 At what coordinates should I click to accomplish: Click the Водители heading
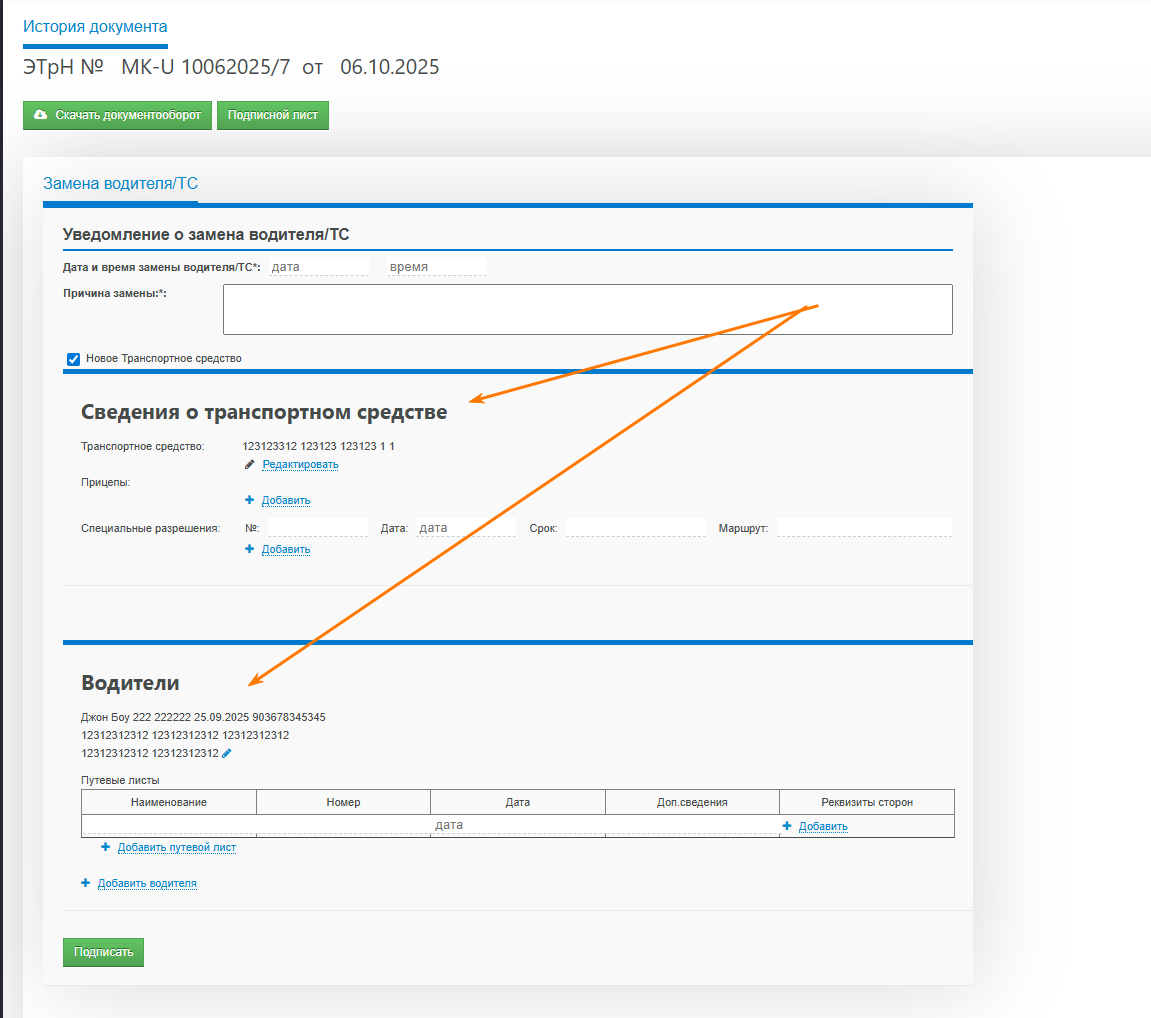130,683
